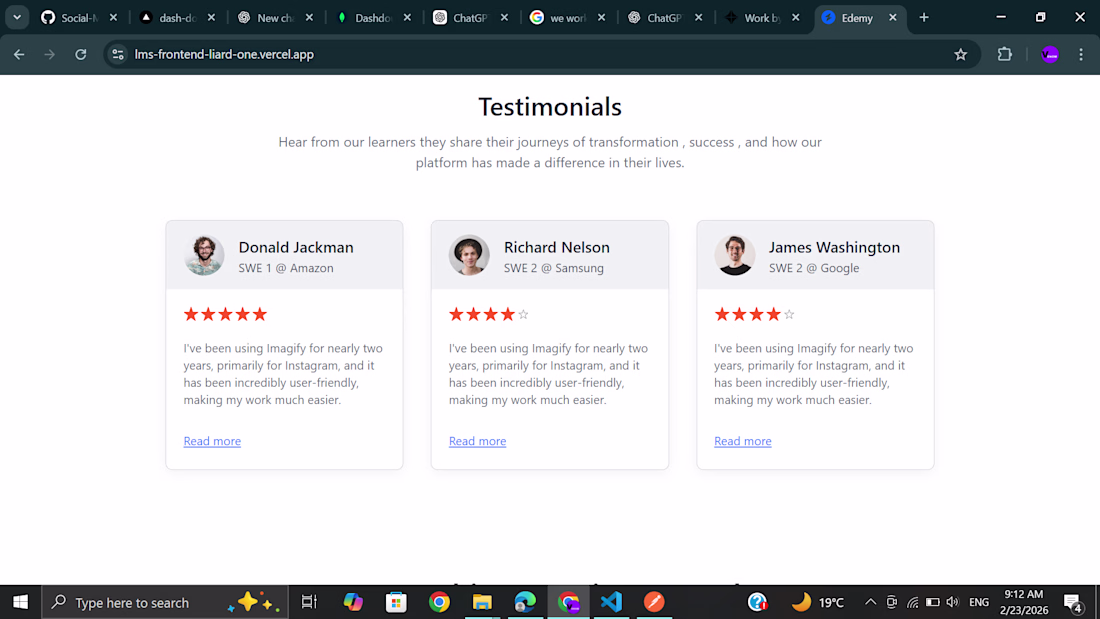The width and height of the screenshot is (1100, 619).
Task: Open File Explorer from the taskbar
Action: (482, 602)
